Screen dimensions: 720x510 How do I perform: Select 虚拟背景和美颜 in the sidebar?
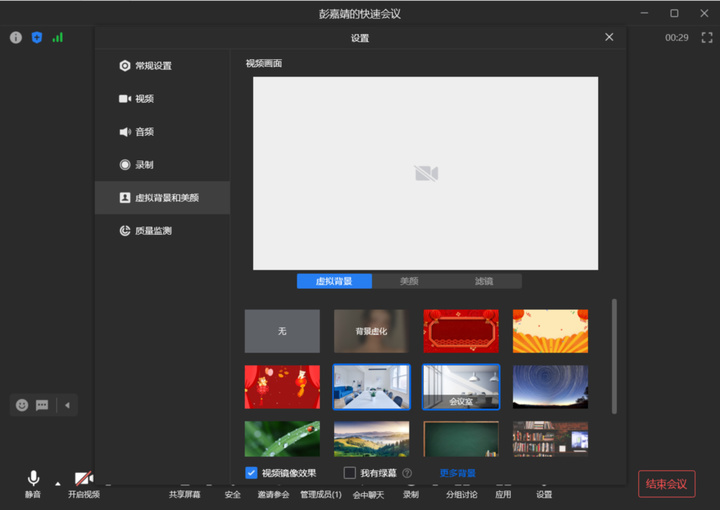163,198
